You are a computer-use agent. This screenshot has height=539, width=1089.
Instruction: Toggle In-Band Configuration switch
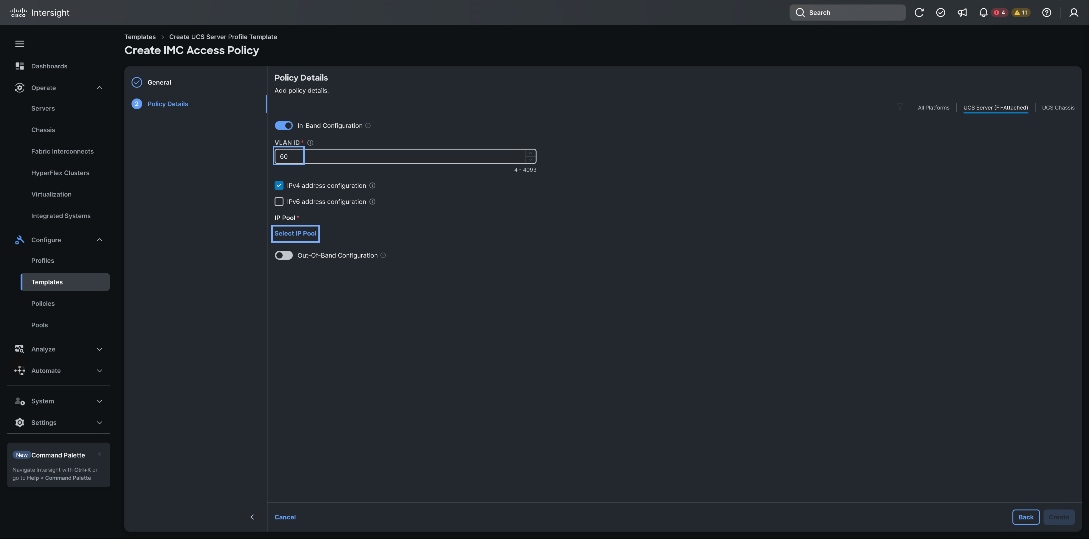coord(283,126)
